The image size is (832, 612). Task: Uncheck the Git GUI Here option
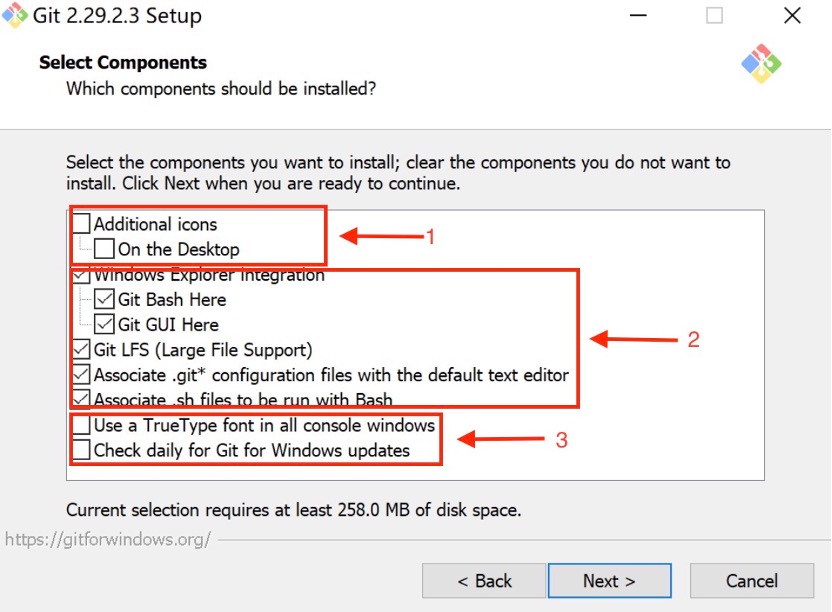[x=104, y=324]
